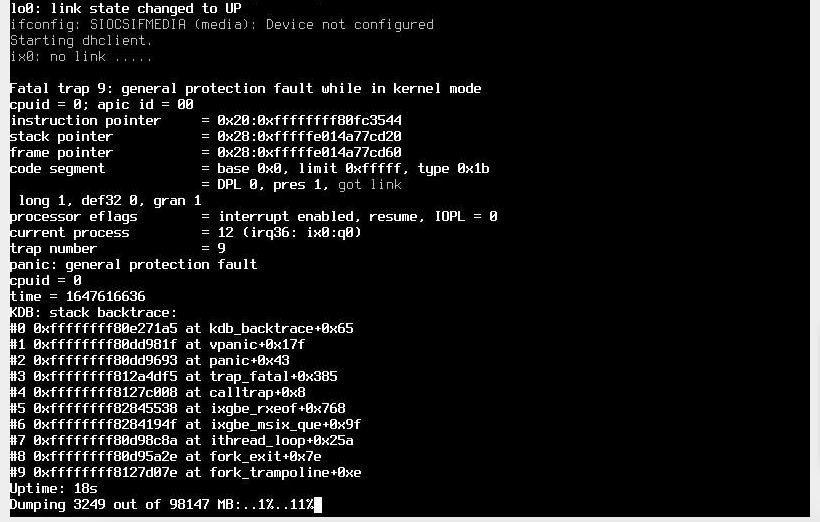Image resolution: width=820 pixels, height=522 pixels.
Task: Click the 'current process' irq36 value
Action: [x=289, y=232]
